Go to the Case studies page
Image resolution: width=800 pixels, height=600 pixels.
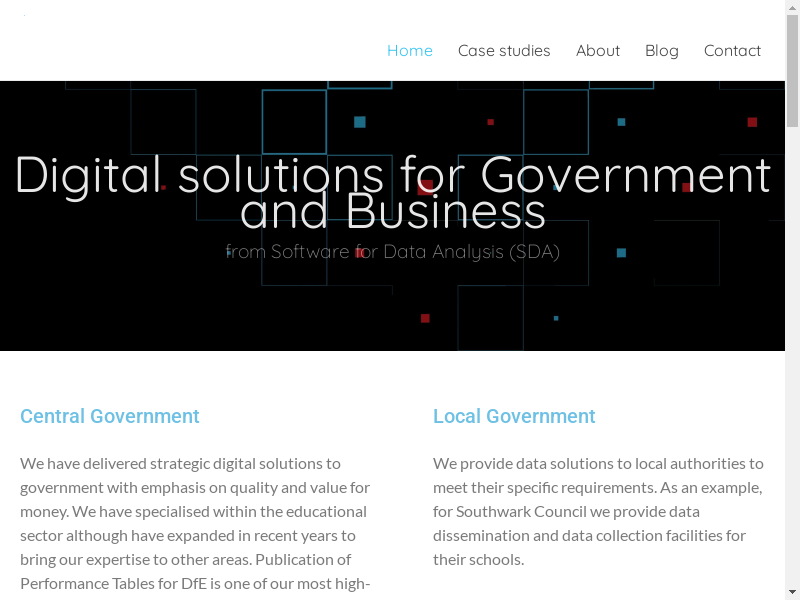504,50
